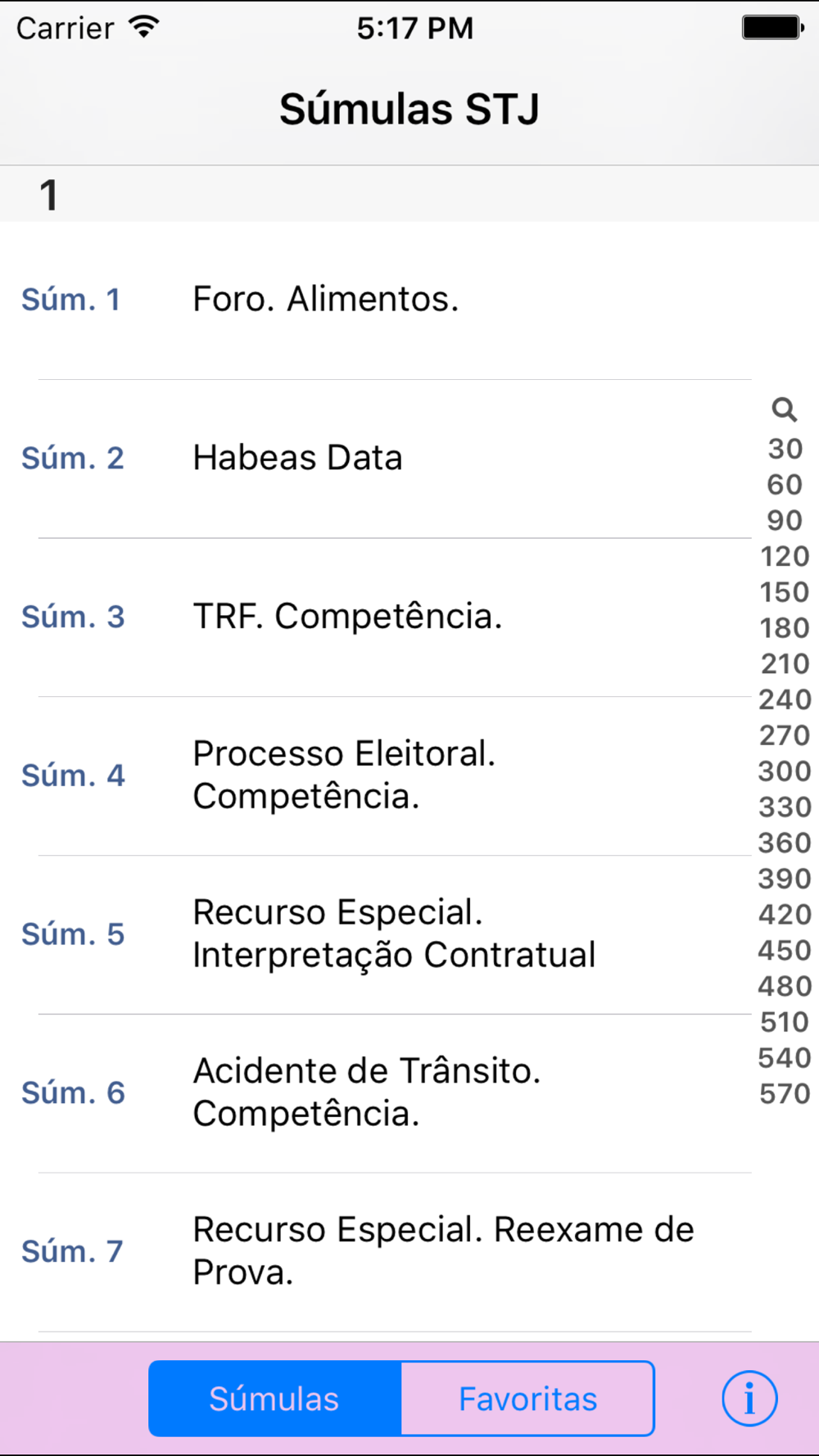Jump to index number 570
This screenshot has width=819, height=1456.
(x=785, y=1094)
